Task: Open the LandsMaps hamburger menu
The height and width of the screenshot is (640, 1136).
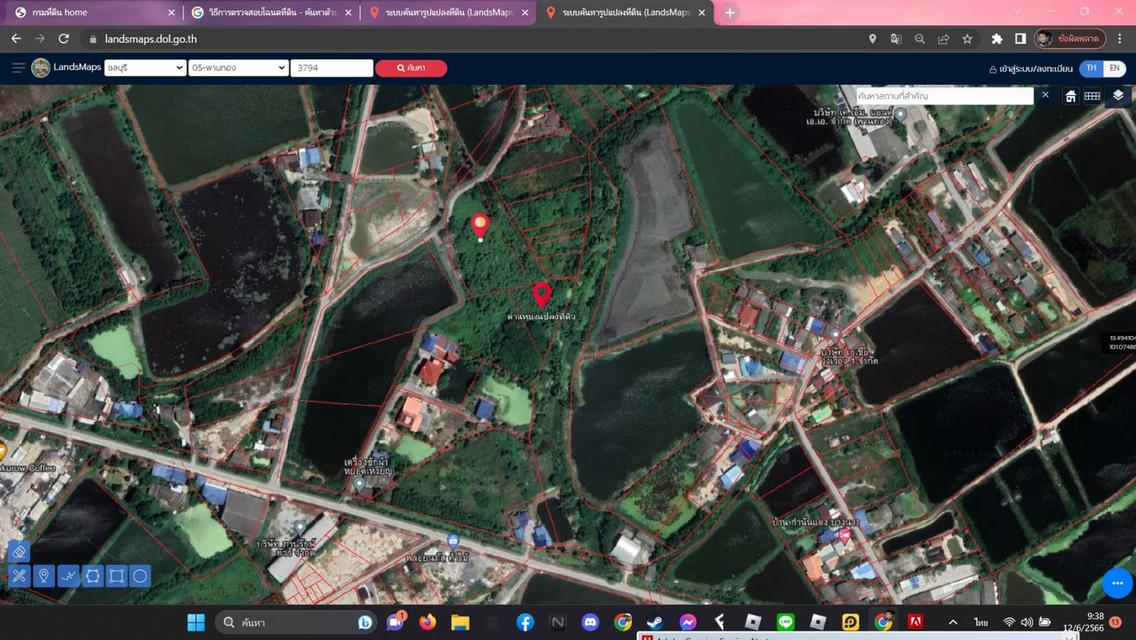Action: pyautogui.click(x=18, y=68)
